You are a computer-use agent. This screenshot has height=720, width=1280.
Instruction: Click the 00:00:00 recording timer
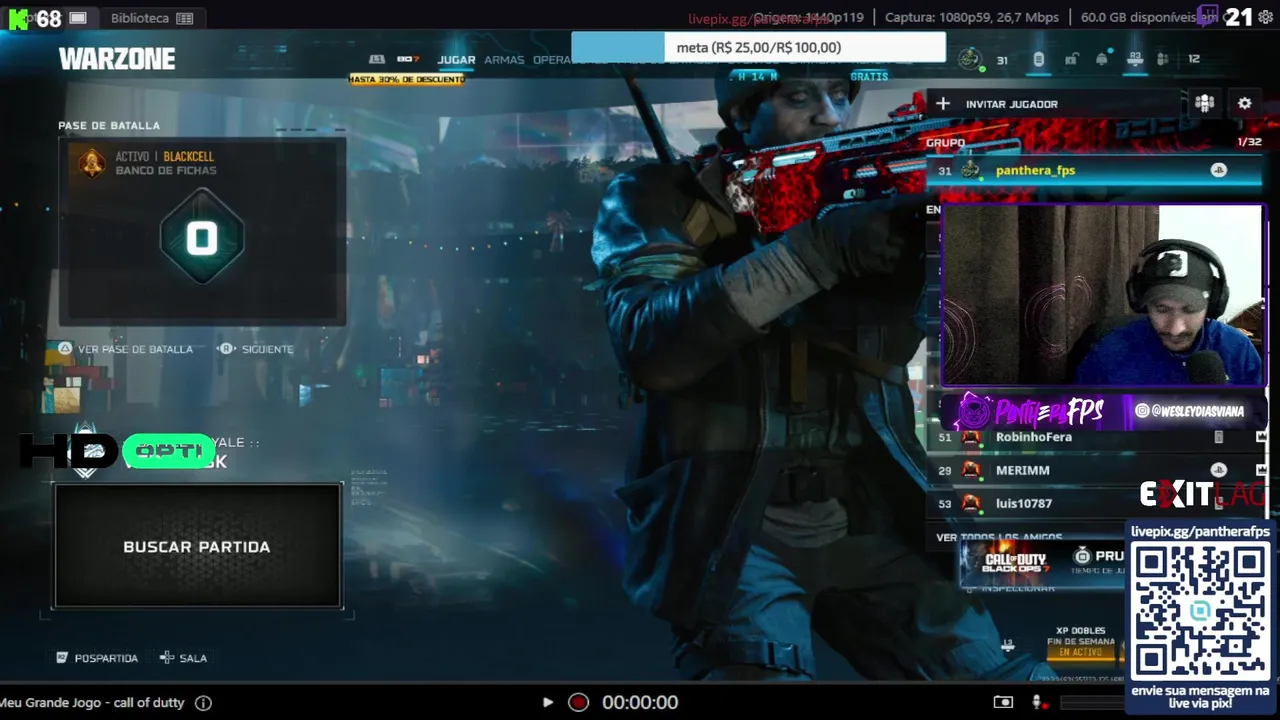[640, 703]
